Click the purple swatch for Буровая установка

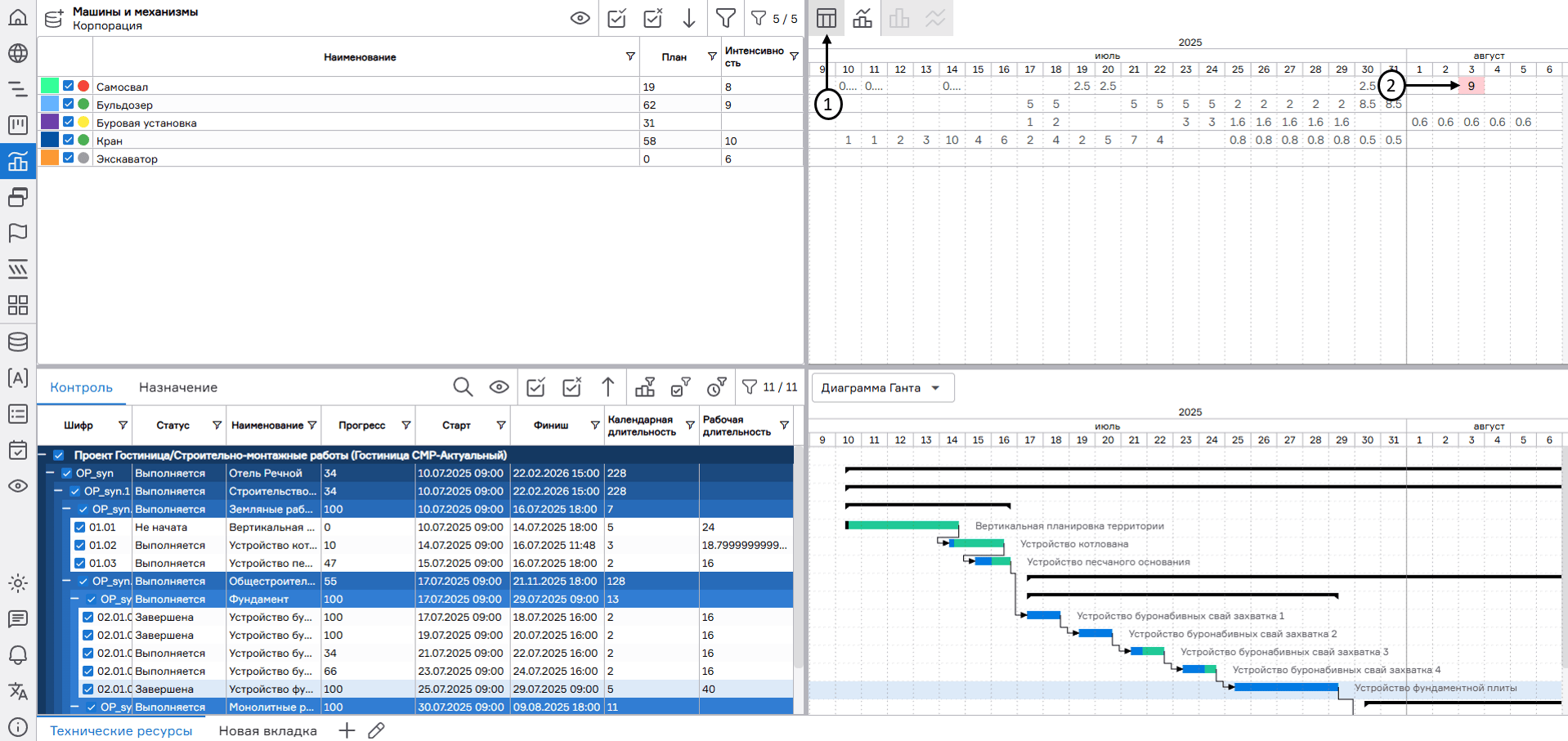(50, 122)
